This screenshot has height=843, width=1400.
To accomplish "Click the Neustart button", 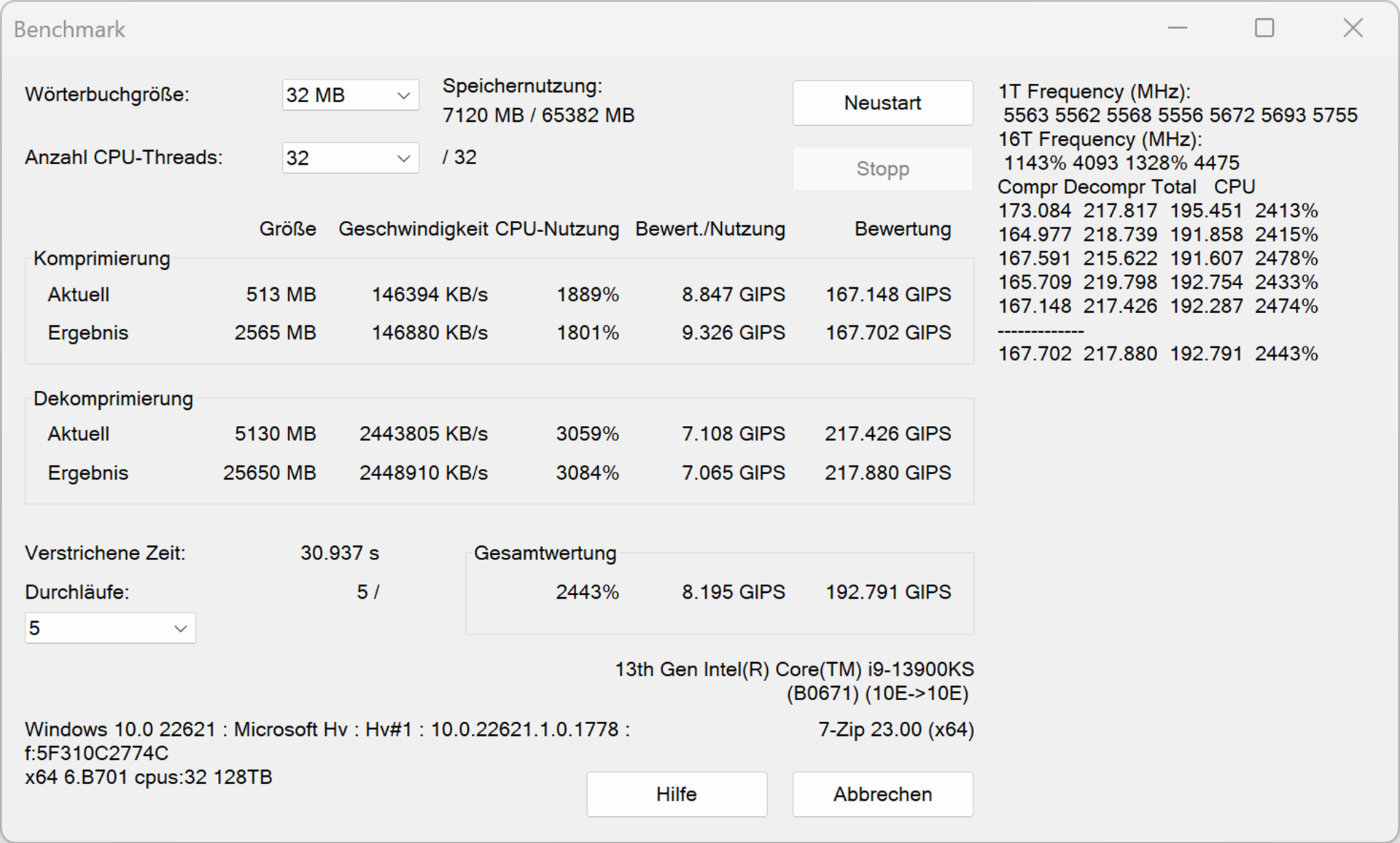I will (882, 103).
